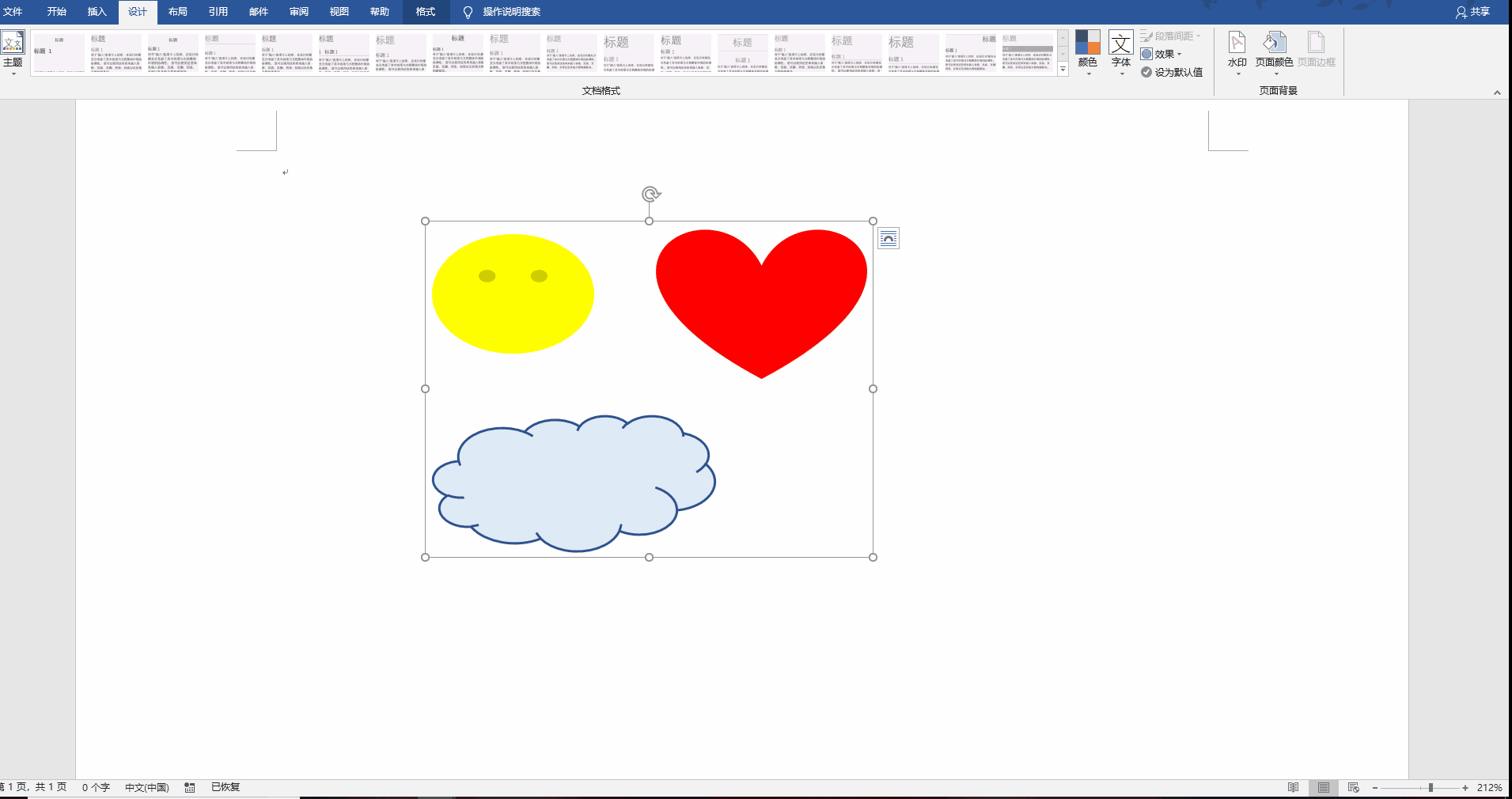Click the macro recording icon in status bar

coord(190,787)
